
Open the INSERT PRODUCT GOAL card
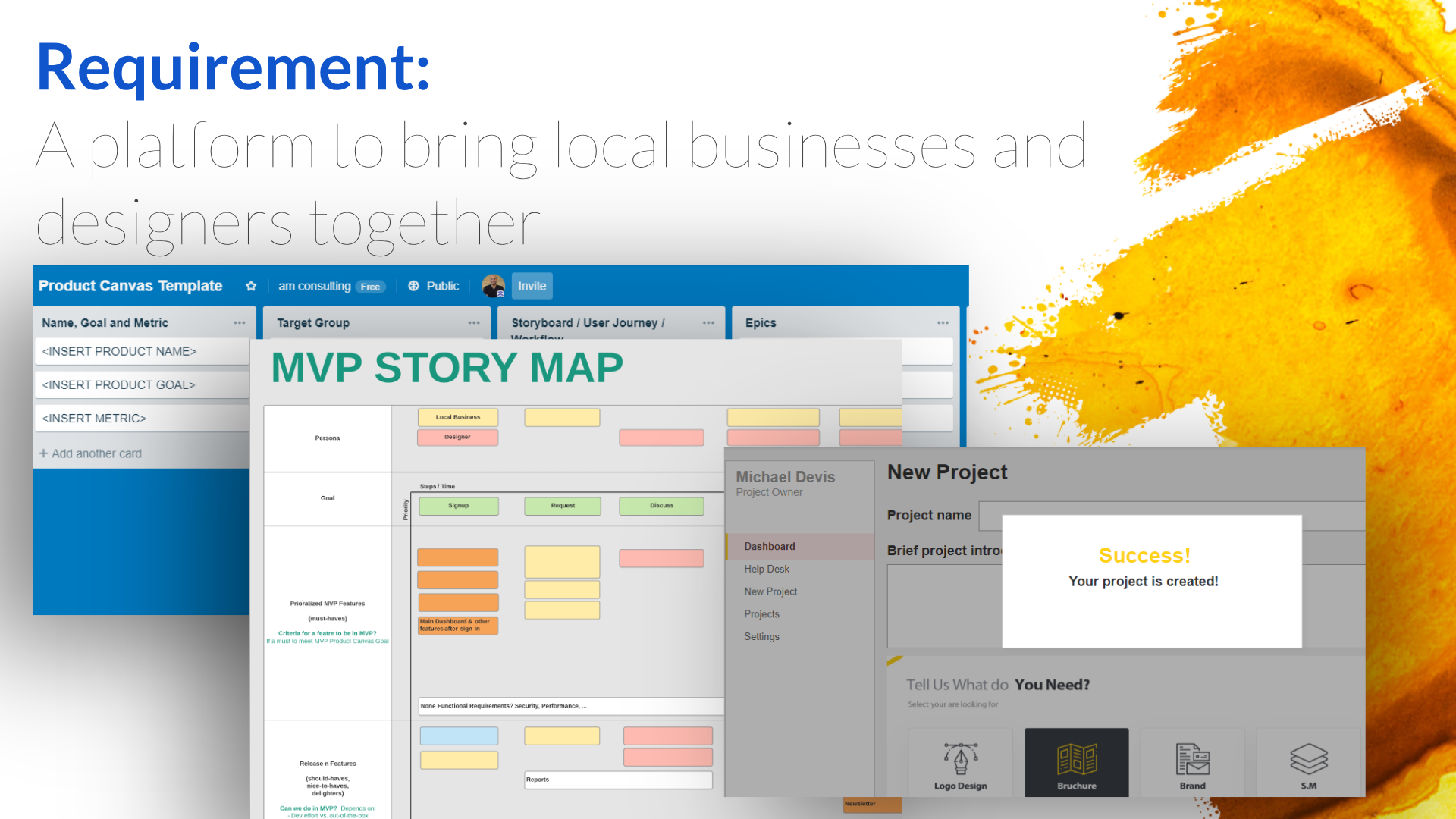[142, 385]
